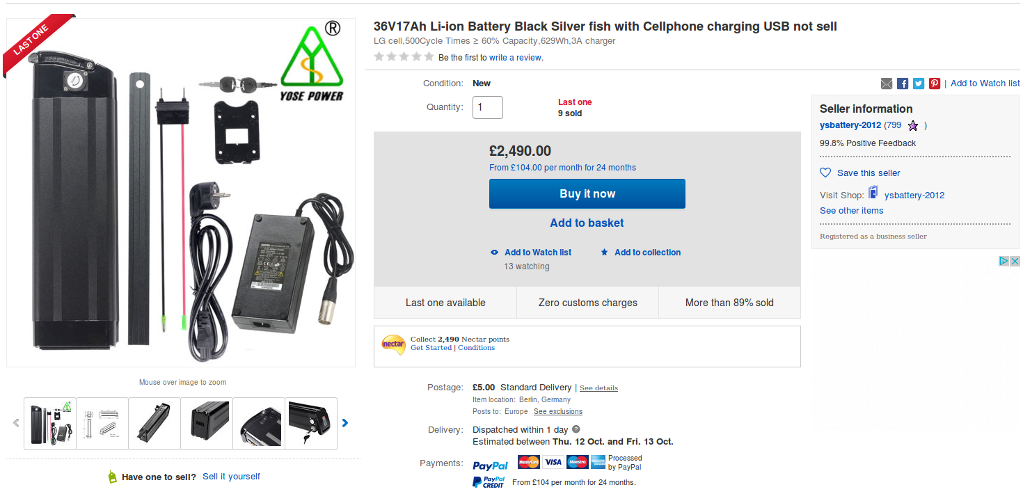Screen dimensions: 1023x494
Task: Pin this listing on Pinterest
Action: [934, 83]
